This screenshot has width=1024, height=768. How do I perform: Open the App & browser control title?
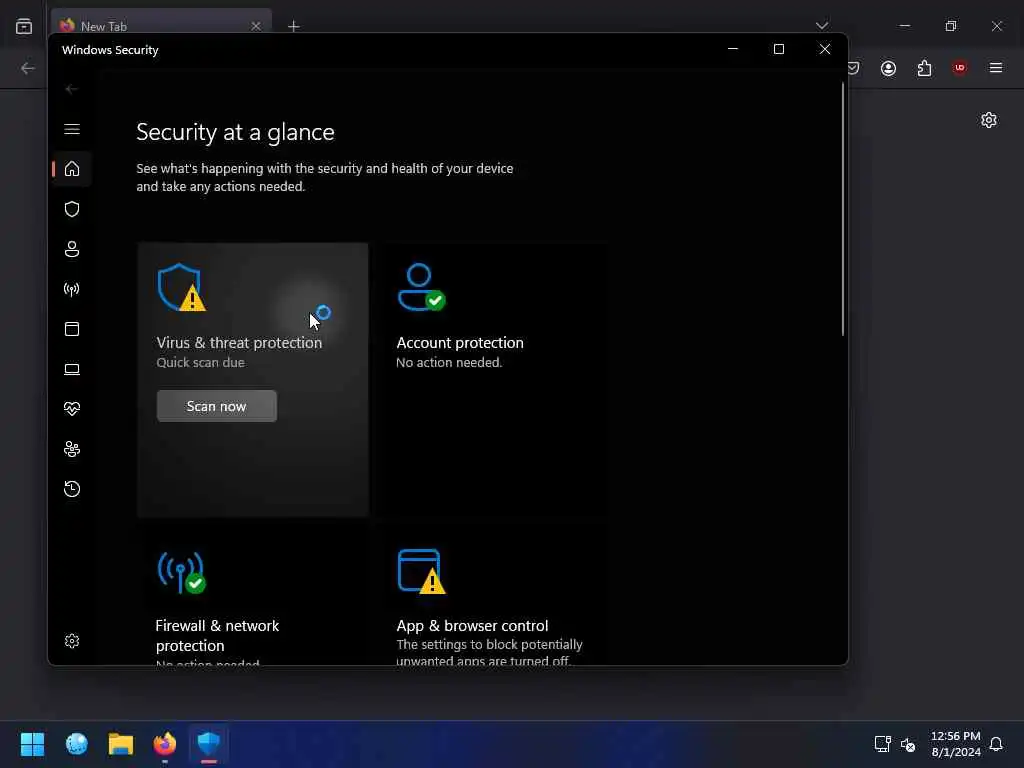[472, 626]
